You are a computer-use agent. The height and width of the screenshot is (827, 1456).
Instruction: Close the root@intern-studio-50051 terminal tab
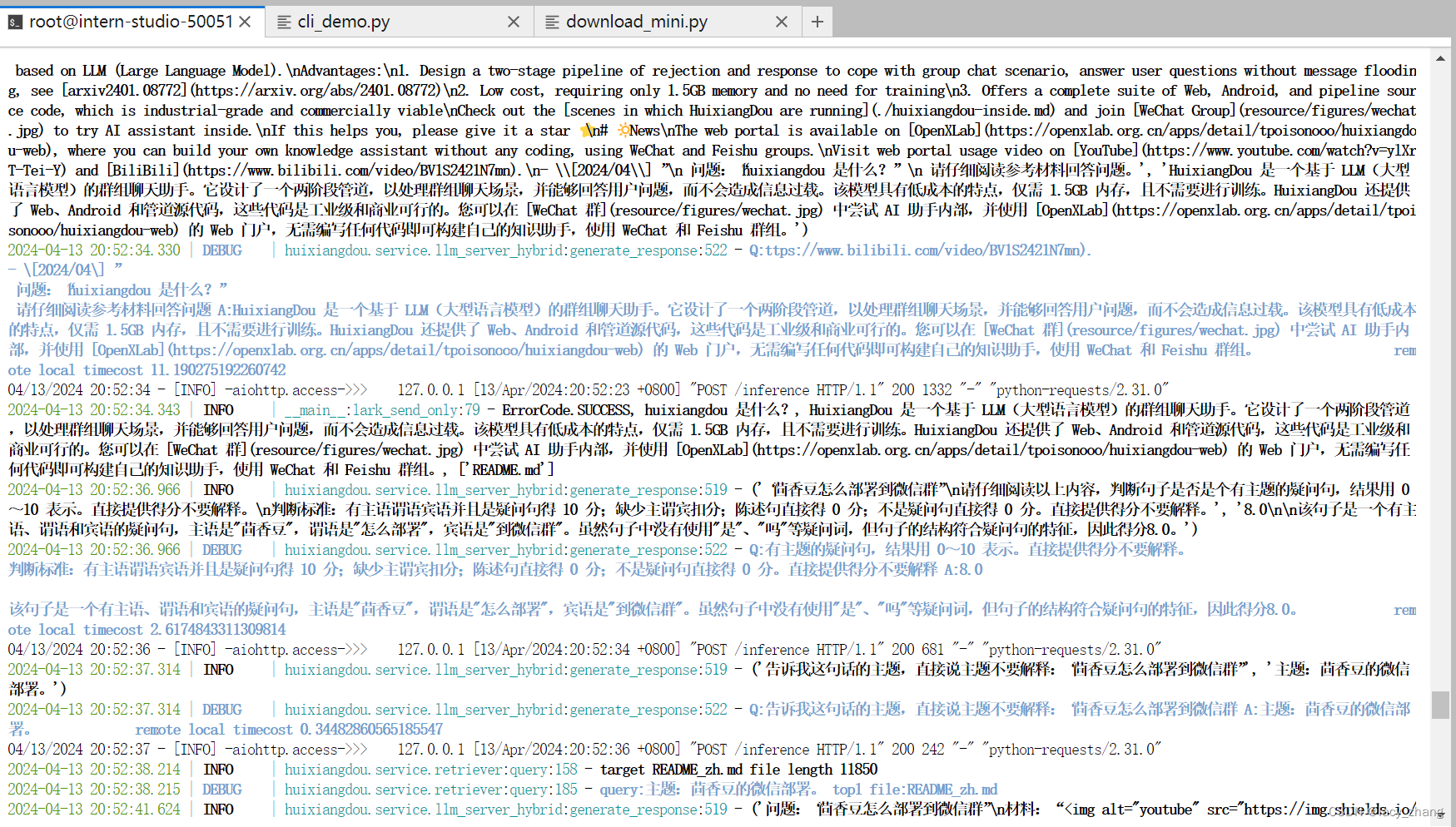pos(245,22)
